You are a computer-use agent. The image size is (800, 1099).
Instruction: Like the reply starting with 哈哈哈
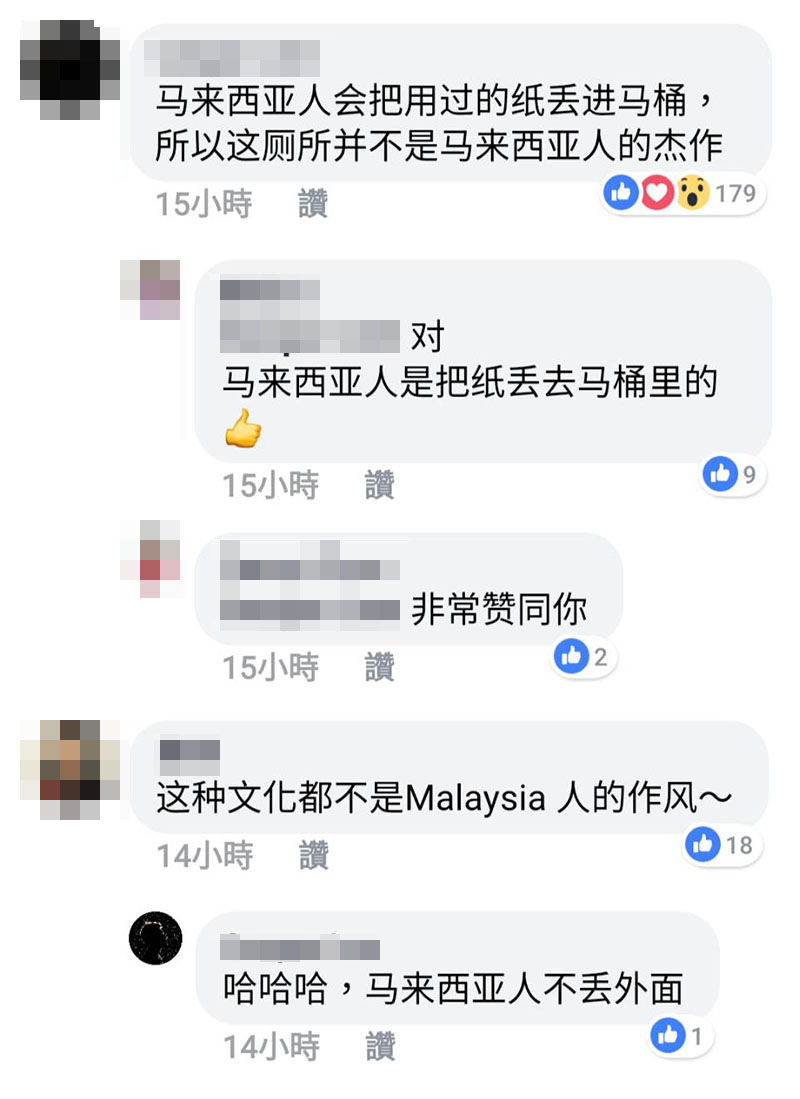tap(380, 1046)
